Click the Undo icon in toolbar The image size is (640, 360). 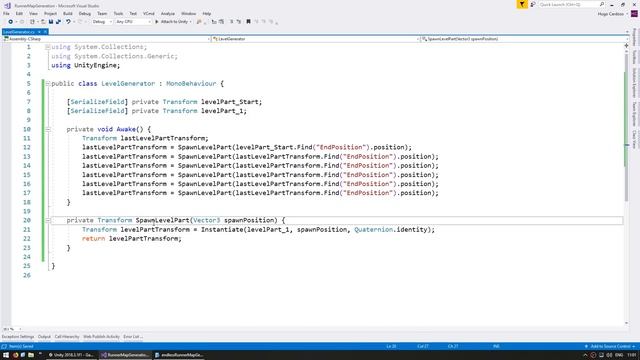pos(68,22)
